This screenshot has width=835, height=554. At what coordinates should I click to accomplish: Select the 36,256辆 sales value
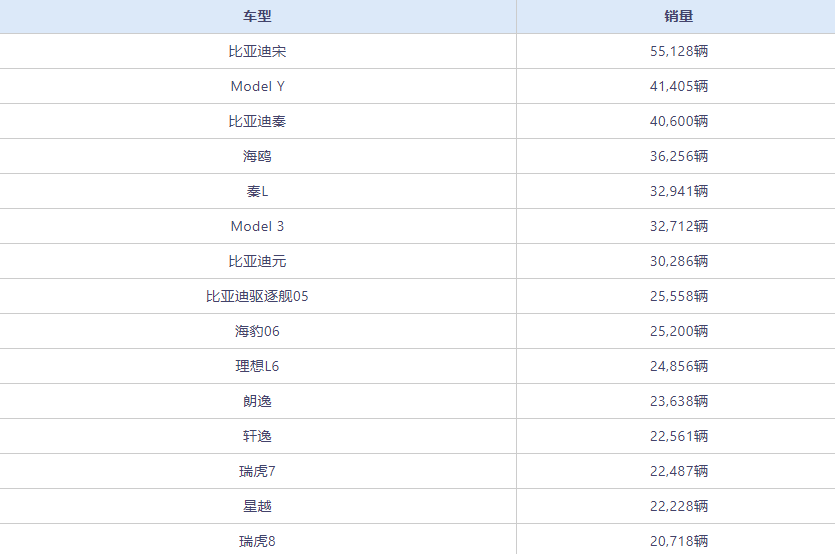tap(679, 156)
